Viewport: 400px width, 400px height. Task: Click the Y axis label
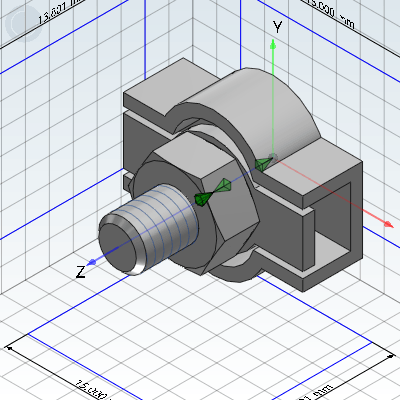click(277, 27)
